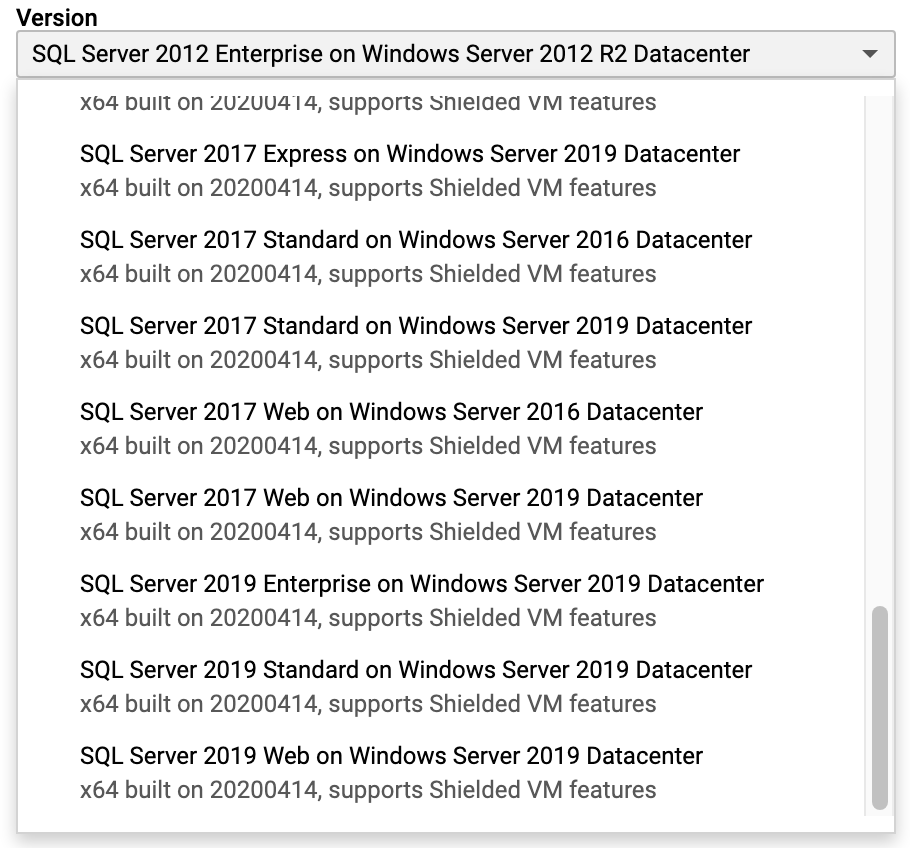Select SQL Server 2019 Standard on Windows Server 2019
The image size is (910, 848).
pyautogui.click(x=415, y=670)
